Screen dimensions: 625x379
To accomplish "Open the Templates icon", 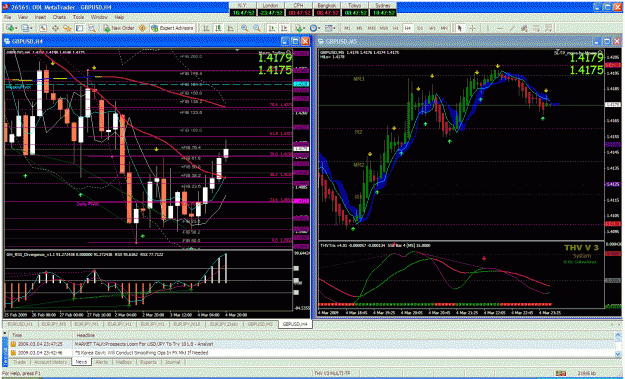I will [329, 28].
